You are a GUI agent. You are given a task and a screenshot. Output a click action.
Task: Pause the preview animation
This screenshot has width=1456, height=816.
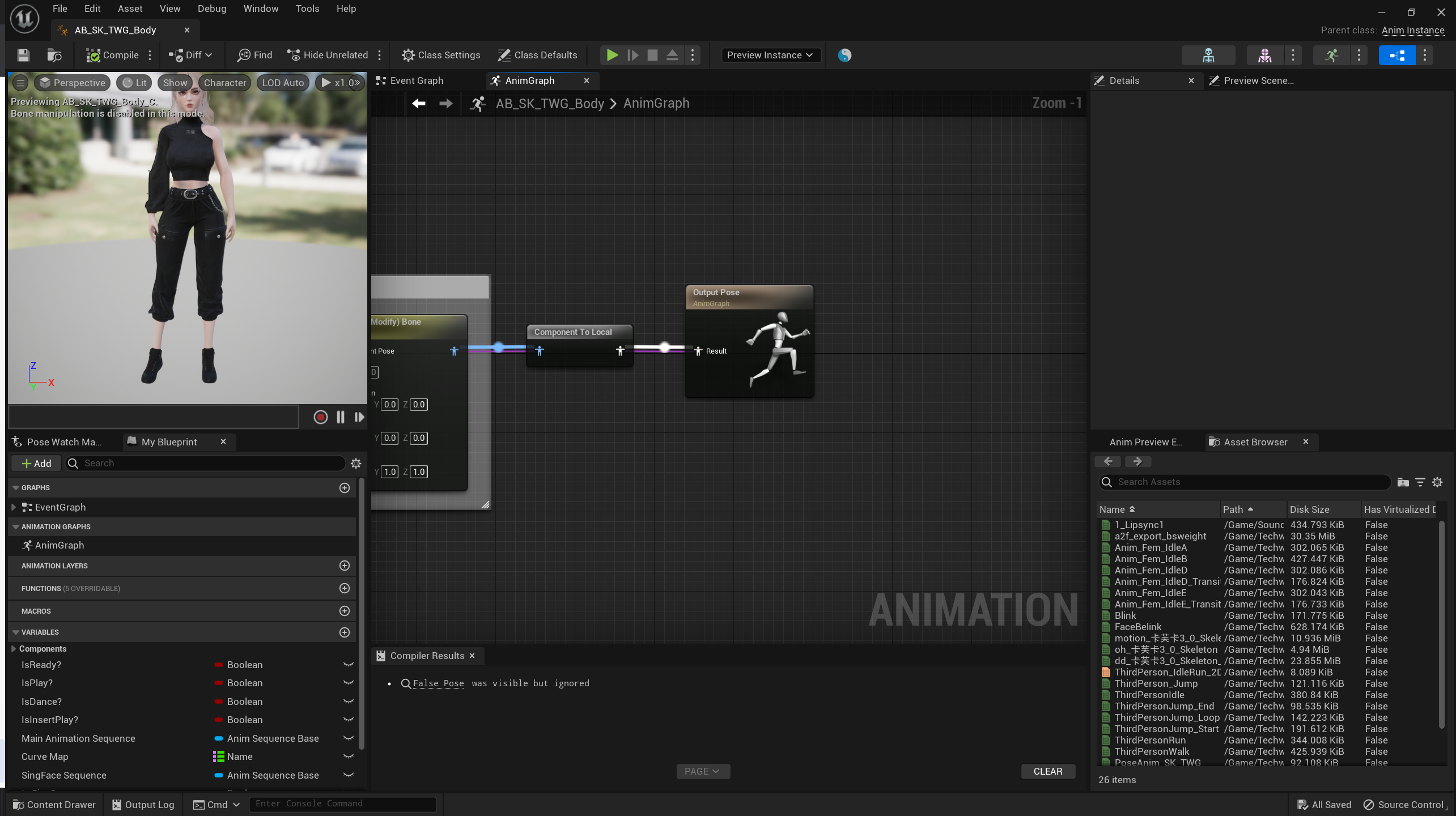[340, 417]
